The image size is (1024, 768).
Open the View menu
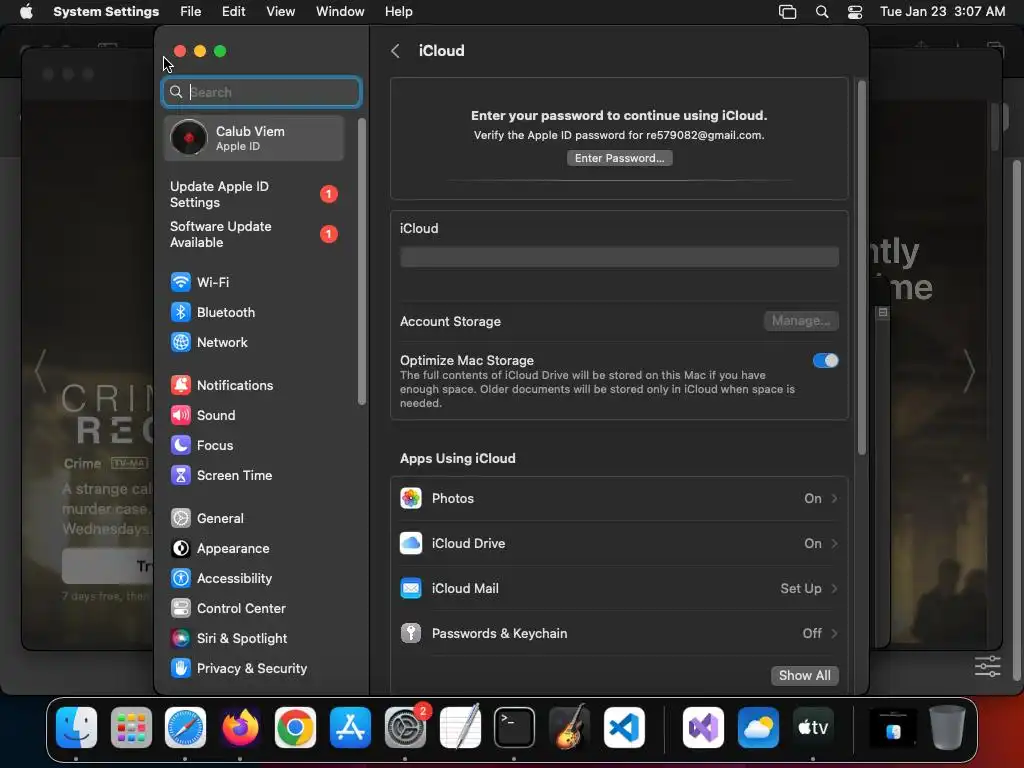coord(281,12)
